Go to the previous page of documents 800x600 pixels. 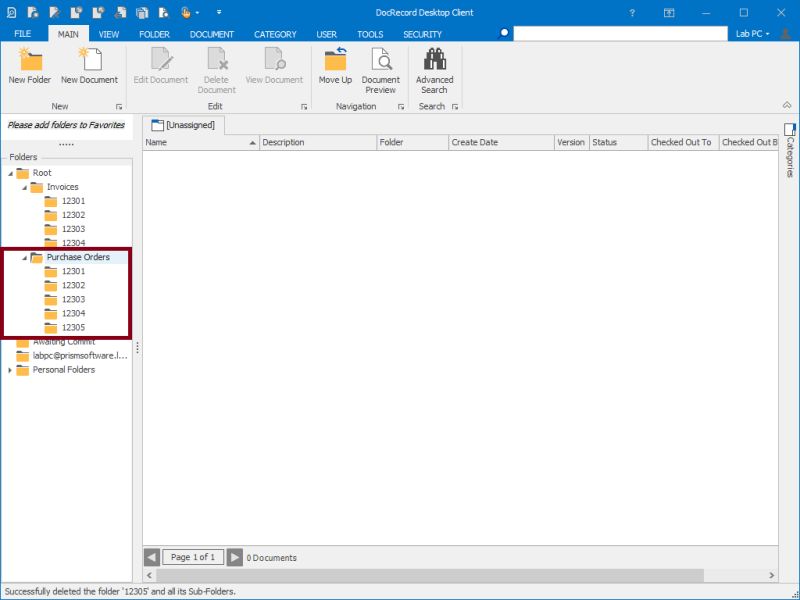tap(152, 558)
